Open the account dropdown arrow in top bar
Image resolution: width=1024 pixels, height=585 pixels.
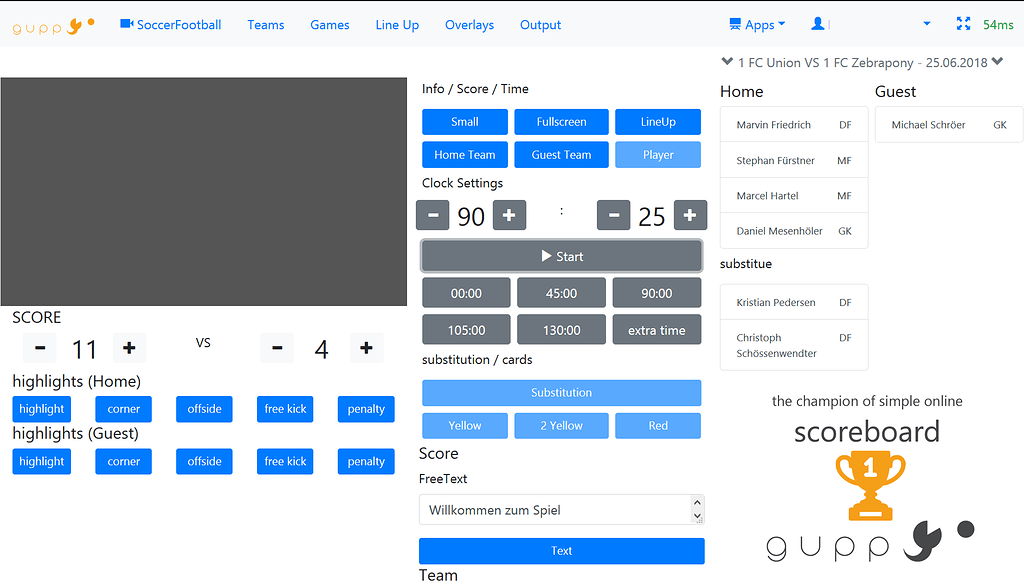coord(926,24)
